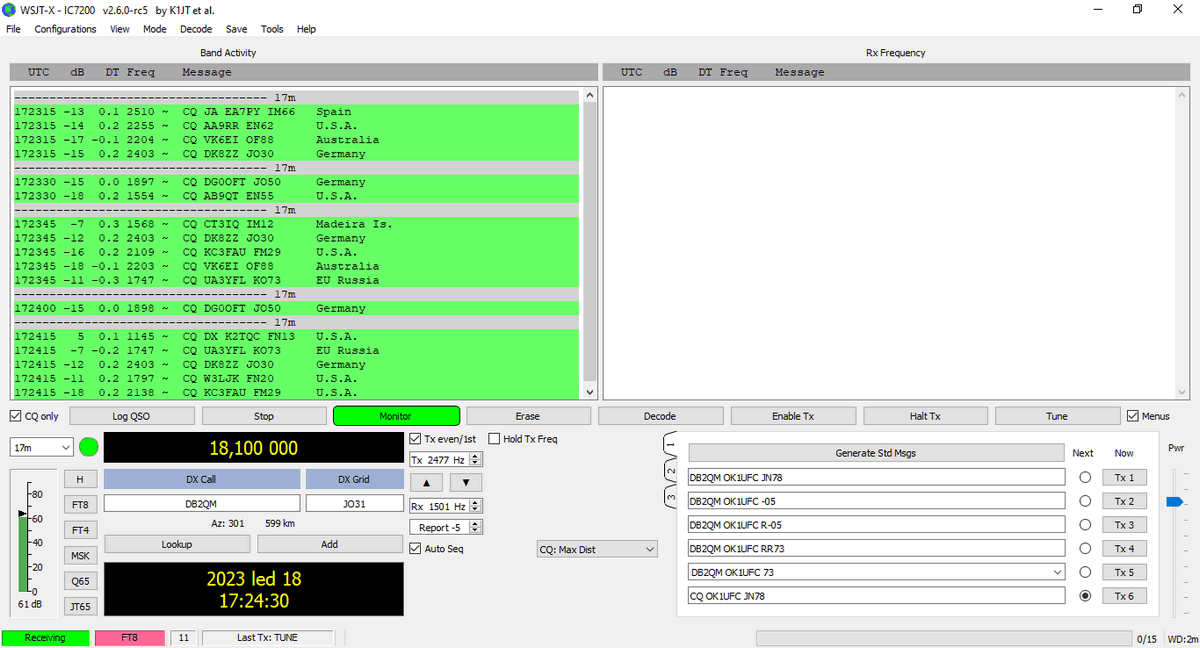Click the Enable Tx button
The image size is (1200, 648).
[792, 416]
